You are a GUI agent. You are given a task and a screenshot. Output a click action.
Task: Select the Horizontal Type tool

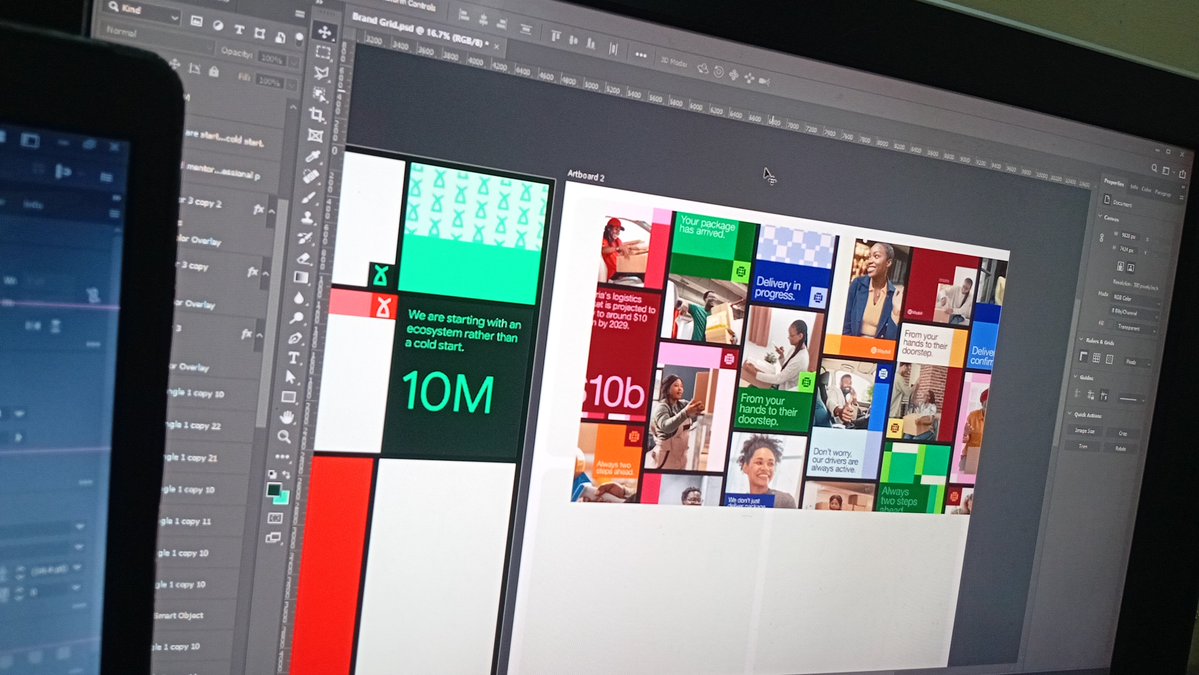tap(294, 358)
